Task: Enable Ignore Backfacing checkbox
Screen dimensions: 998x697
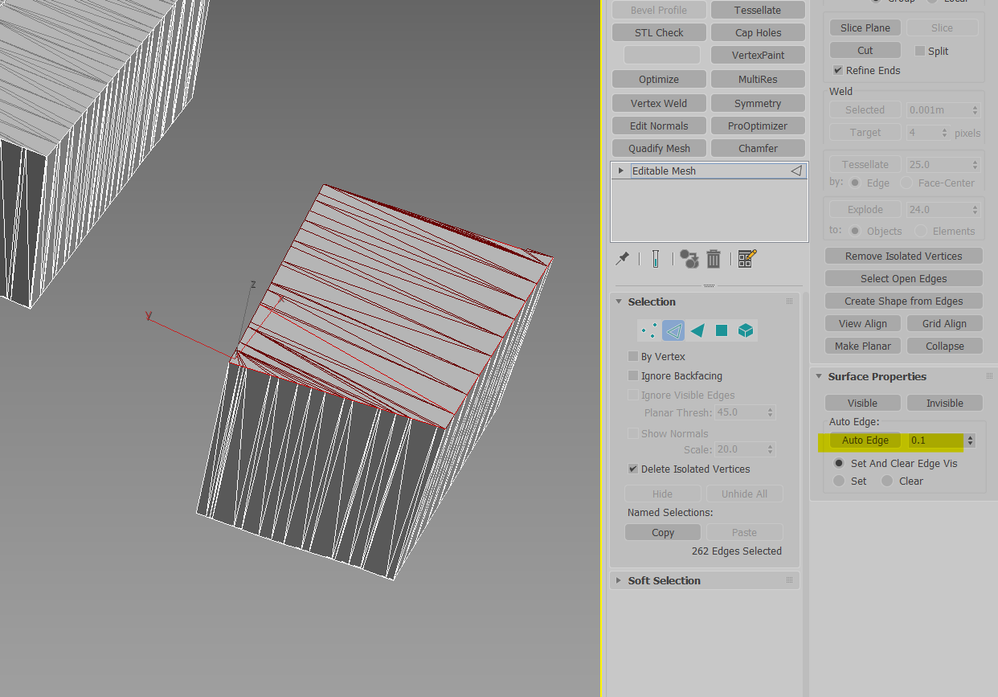Action: pos(633,376)
